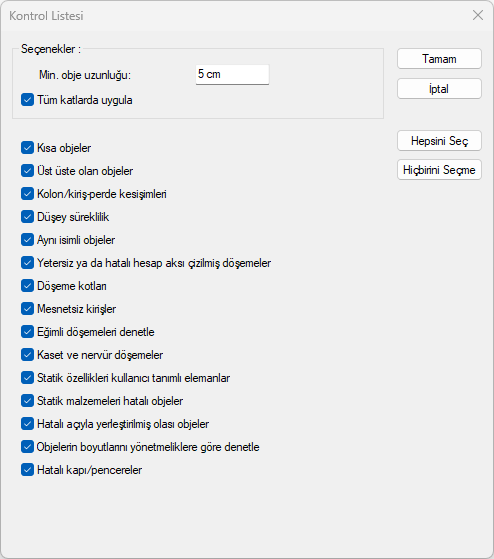494x559 pixels.
Task: Toggle Hatalı açıyla yerleştirilmiş olası objeler
Action: click(27, 424)
